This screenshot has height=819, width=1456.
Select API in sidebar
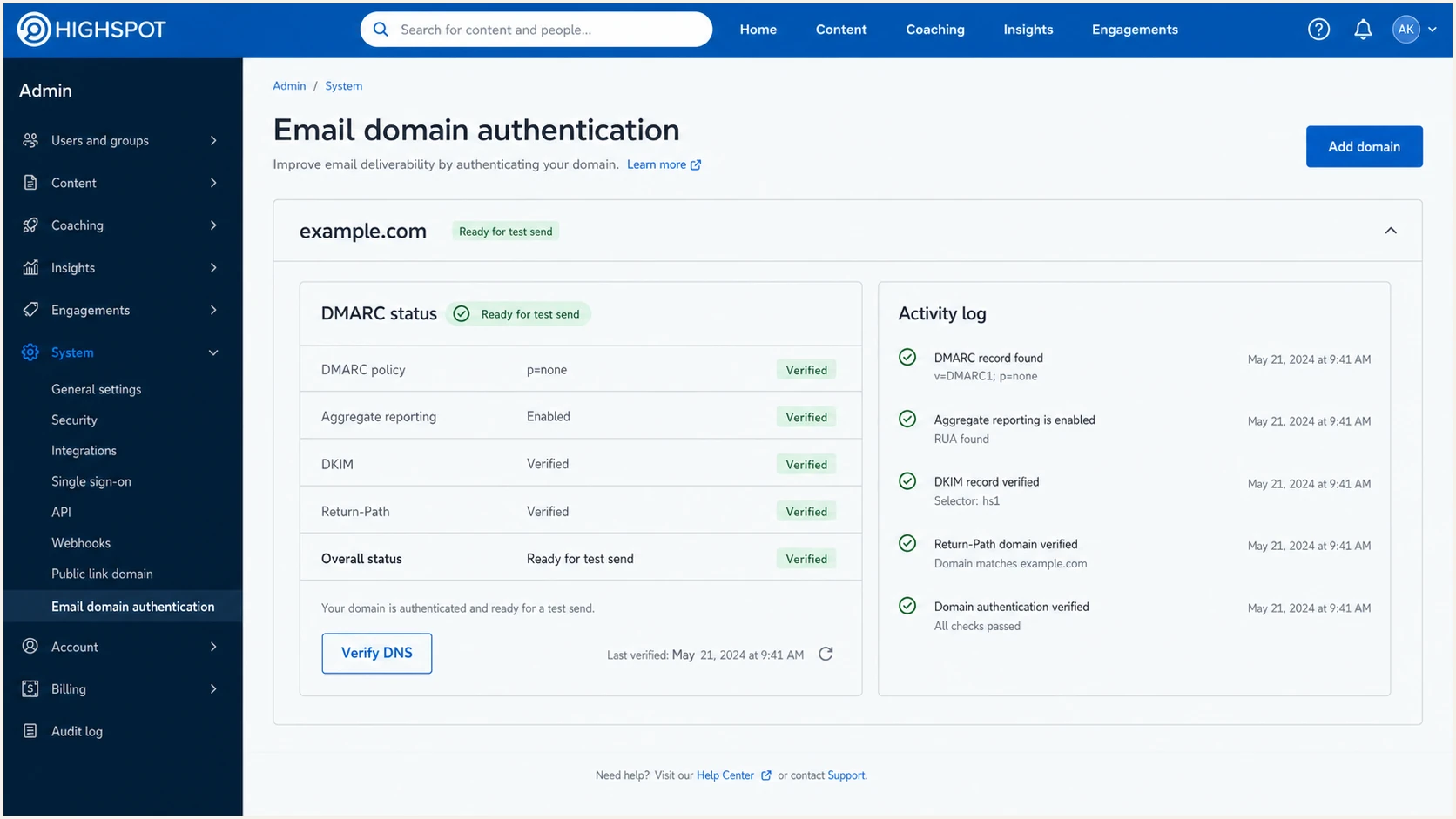point(61,512)
